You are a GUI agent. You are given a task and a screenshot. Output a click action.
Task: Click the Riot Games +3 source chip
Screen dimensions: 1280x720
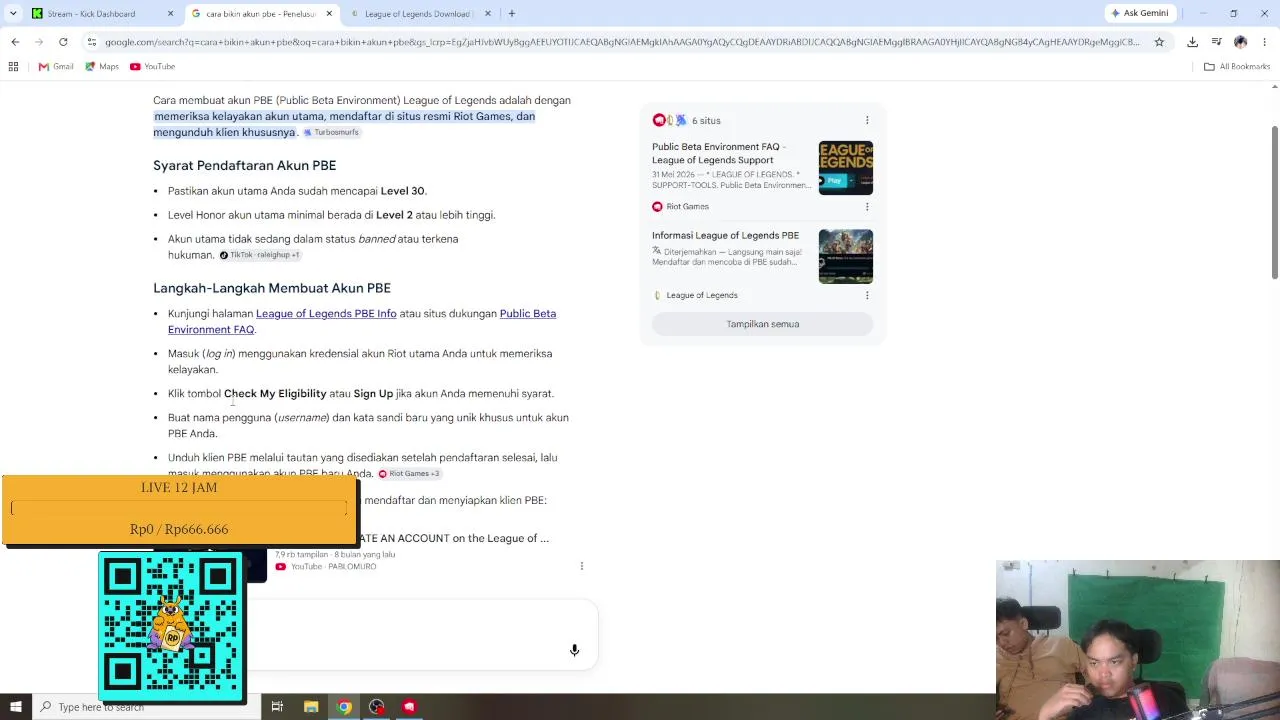(x=409, y=474)
